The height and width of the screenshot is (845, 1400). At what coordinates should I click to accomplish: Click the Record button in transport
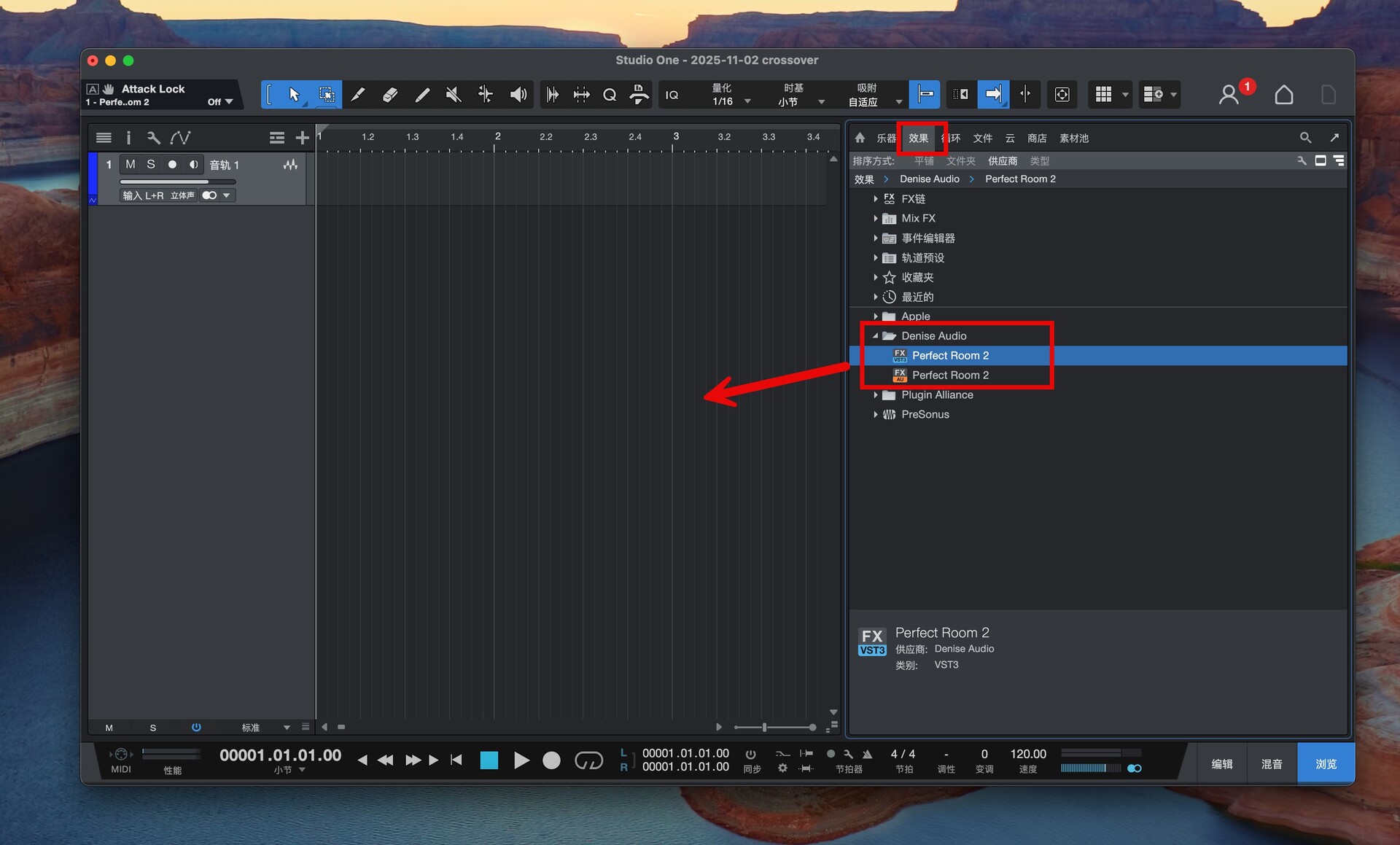click(x=552, y=760)
